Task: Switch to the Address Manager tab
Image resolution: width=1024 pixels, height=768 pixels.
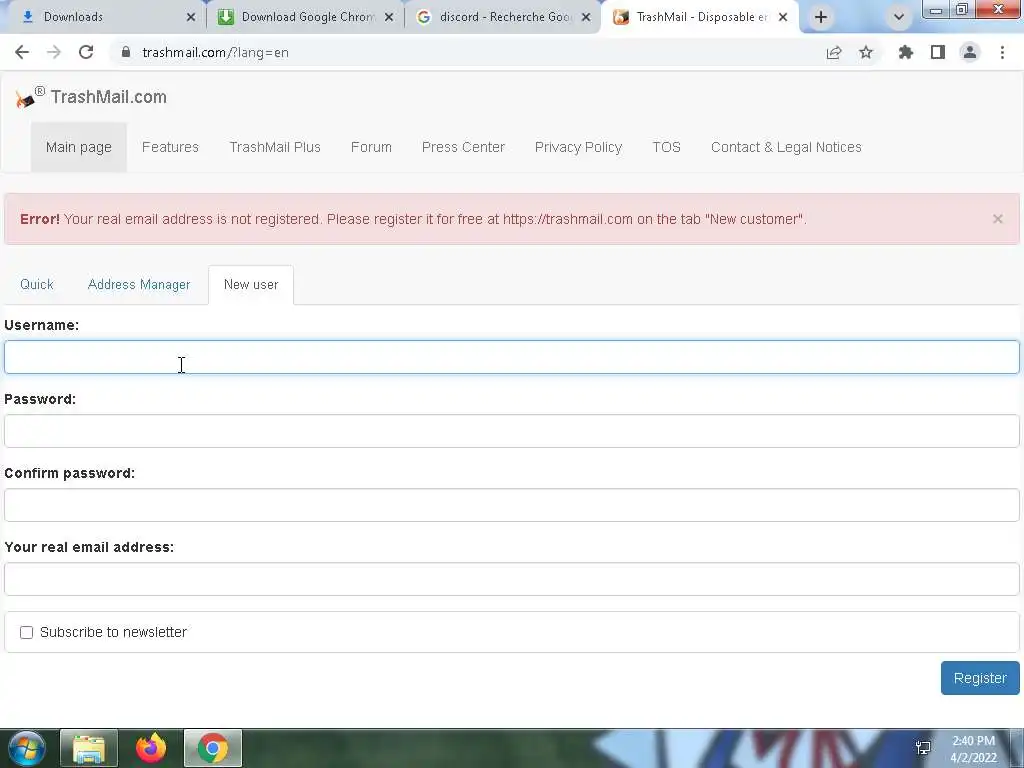Action: pos(138,284)
